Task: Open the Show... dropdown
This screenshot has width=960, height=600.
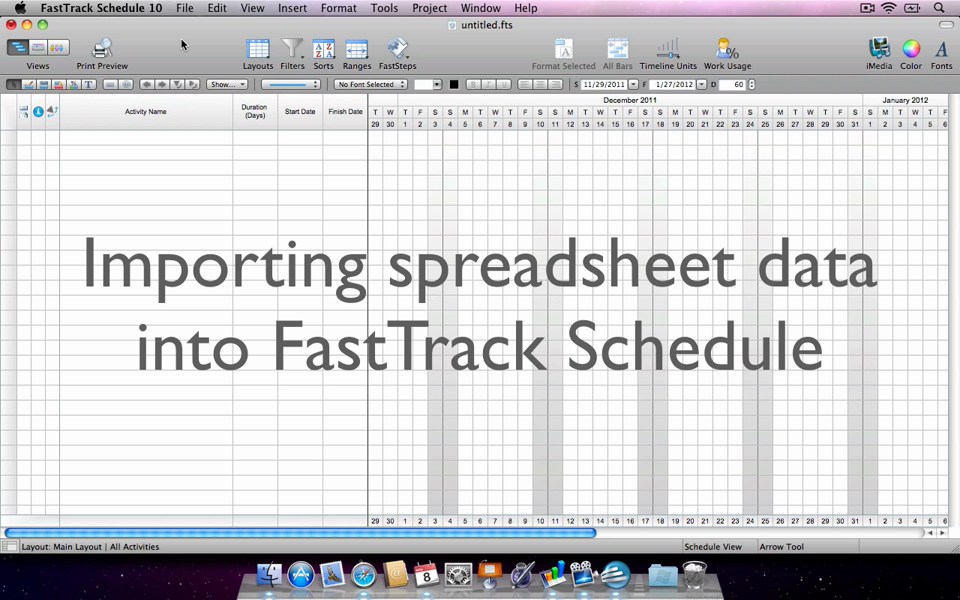Action: [x=227, y=84]
